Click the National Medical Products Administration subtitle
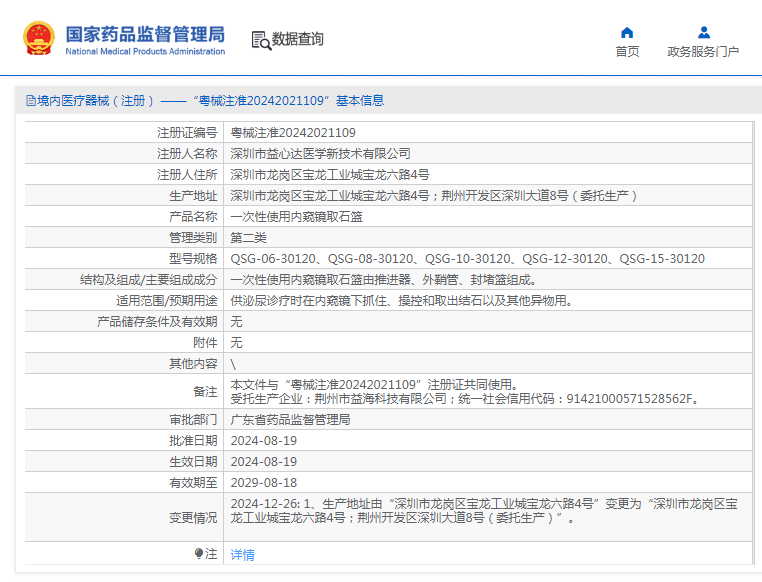762x582 pixels. click(x=145, y=51)
